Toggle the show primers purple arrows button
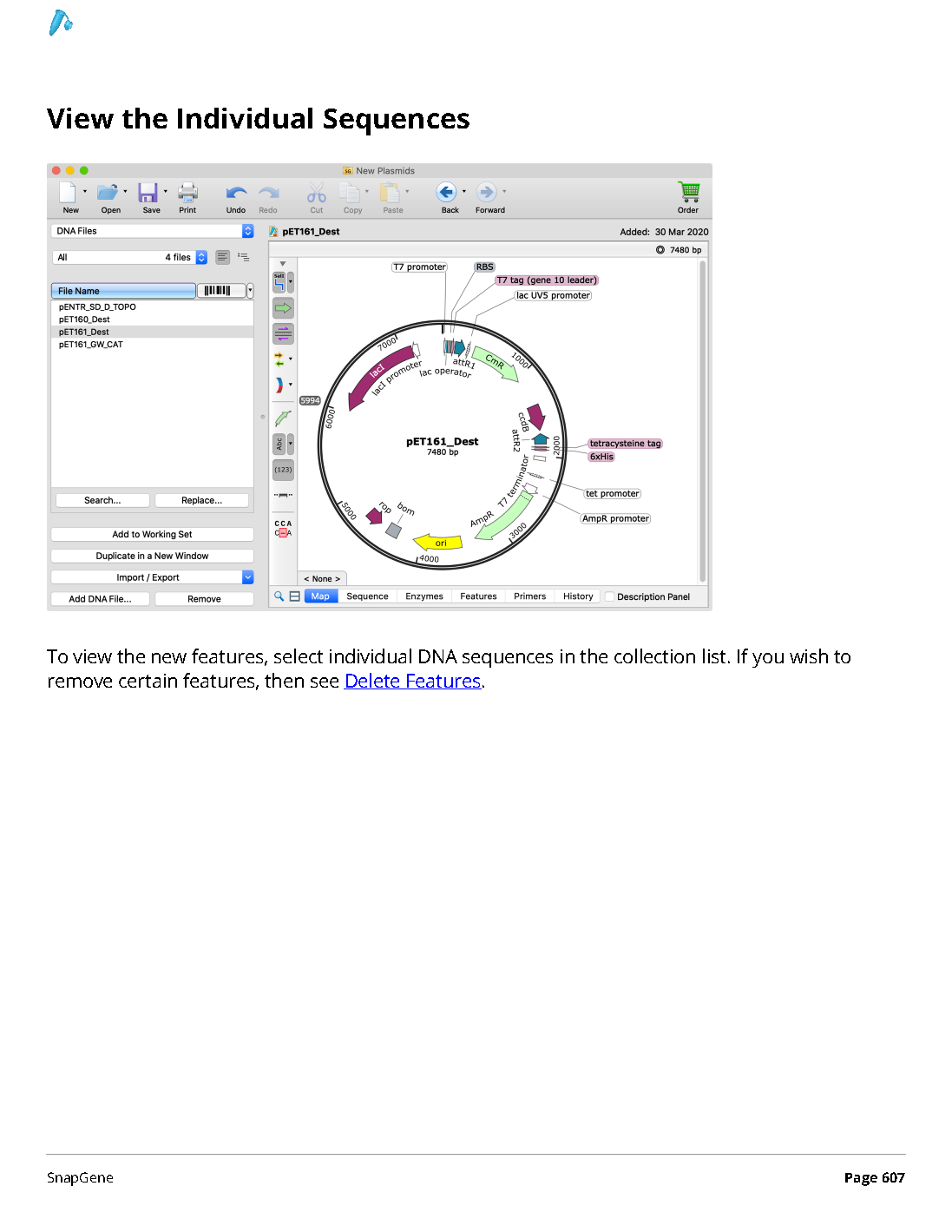 (283, 333)
